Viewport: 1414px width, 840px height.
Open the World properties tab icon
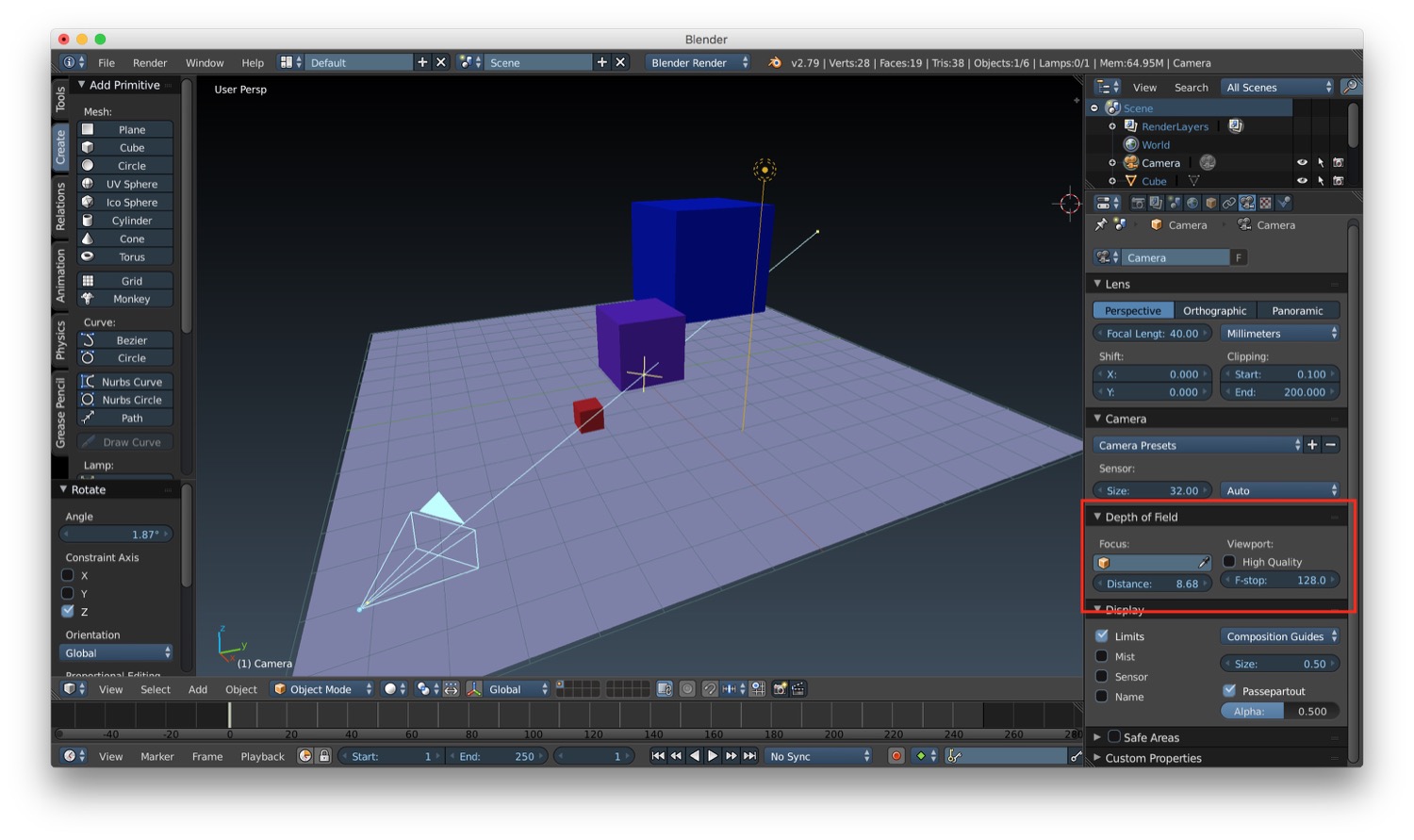1192,203
